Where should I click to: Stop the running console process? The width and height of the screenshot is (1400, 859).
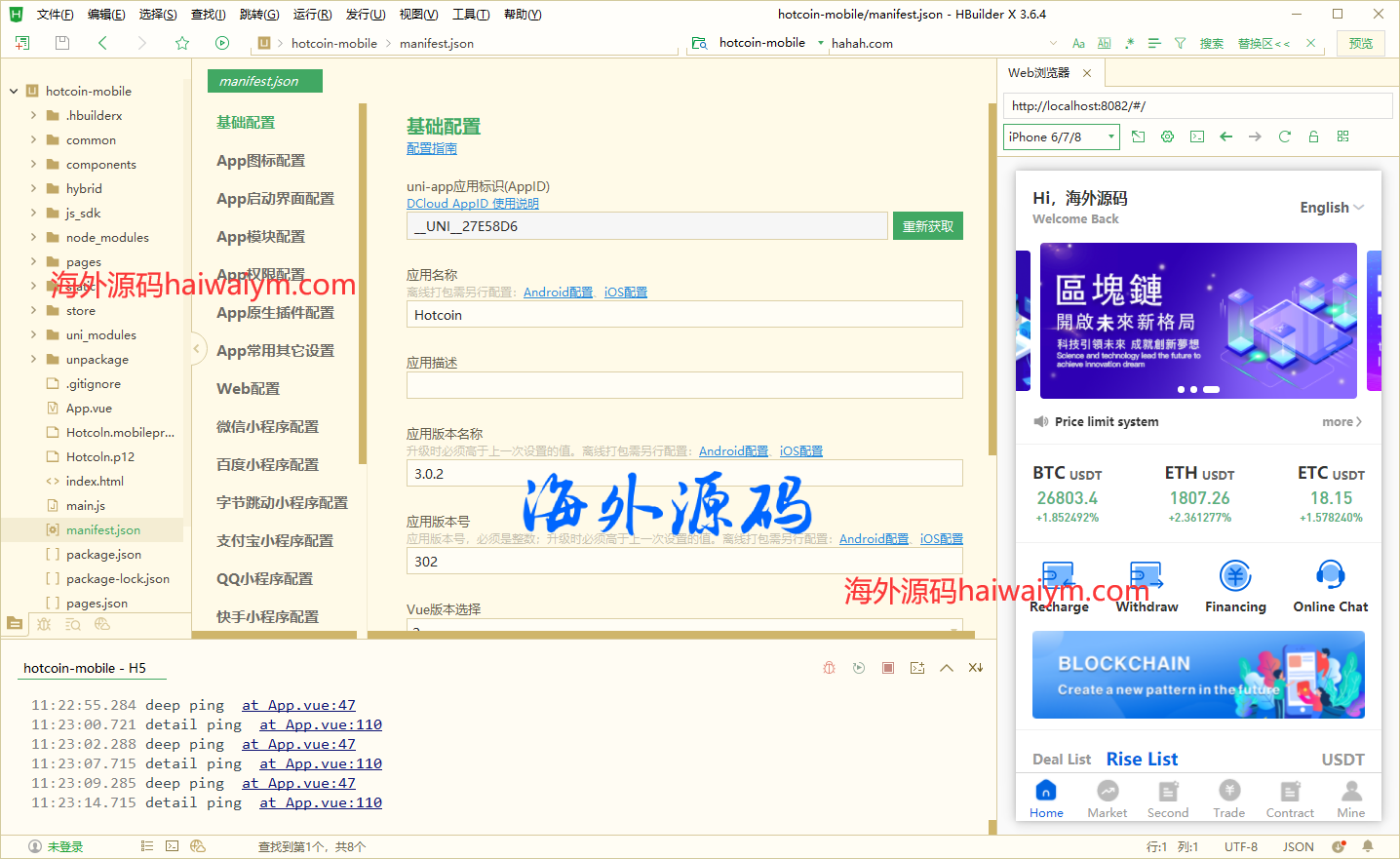click(887, 668)
